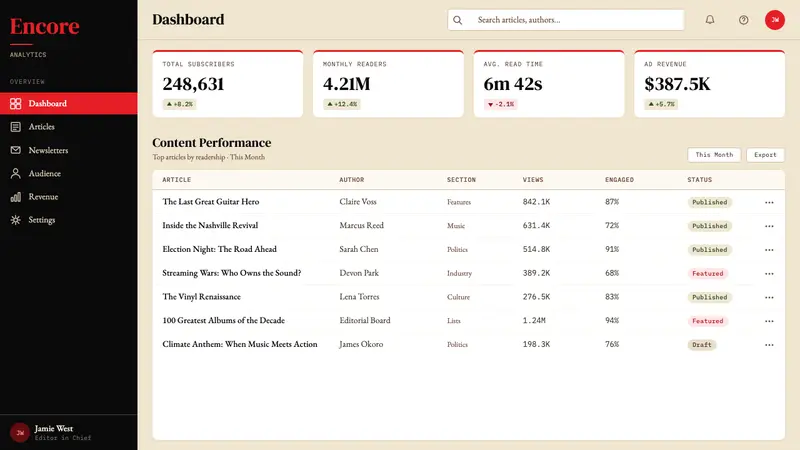Open article 100 Greatest Albums of the Decade

tap(223, 320)
